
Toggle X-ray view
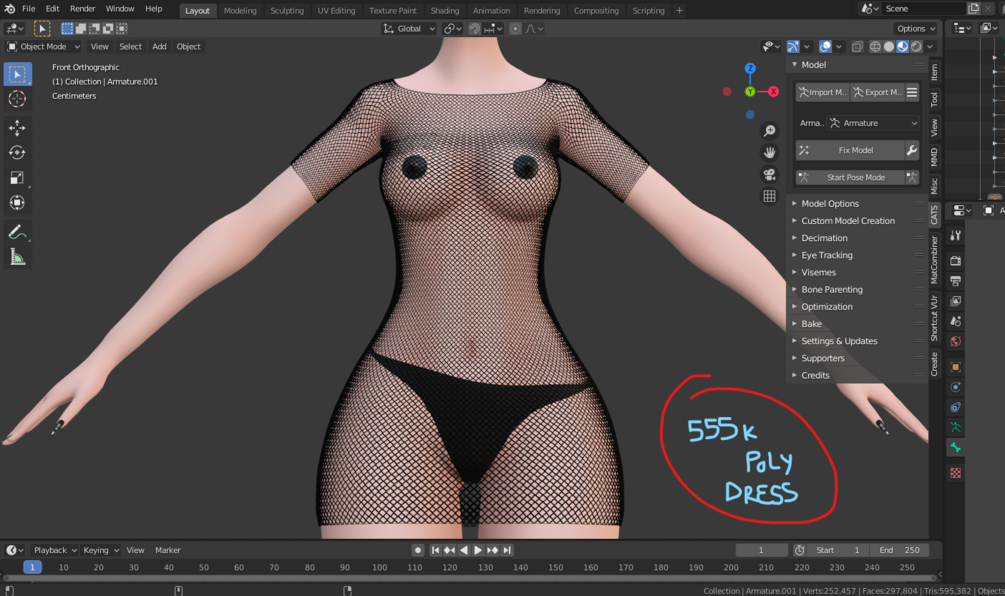(857, 47)
